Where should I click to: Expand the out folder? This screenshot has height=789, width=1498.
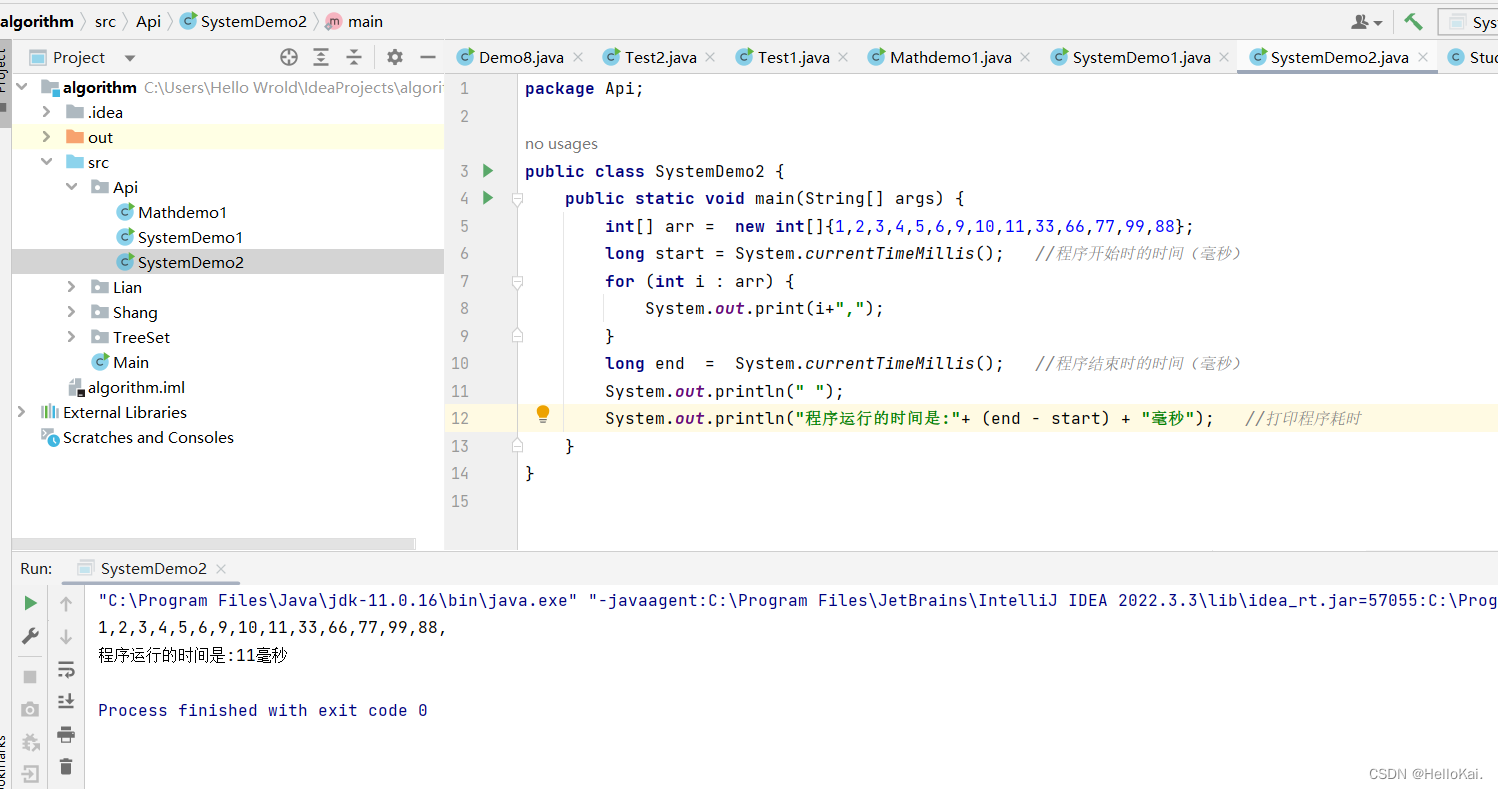tap(46, 137)
